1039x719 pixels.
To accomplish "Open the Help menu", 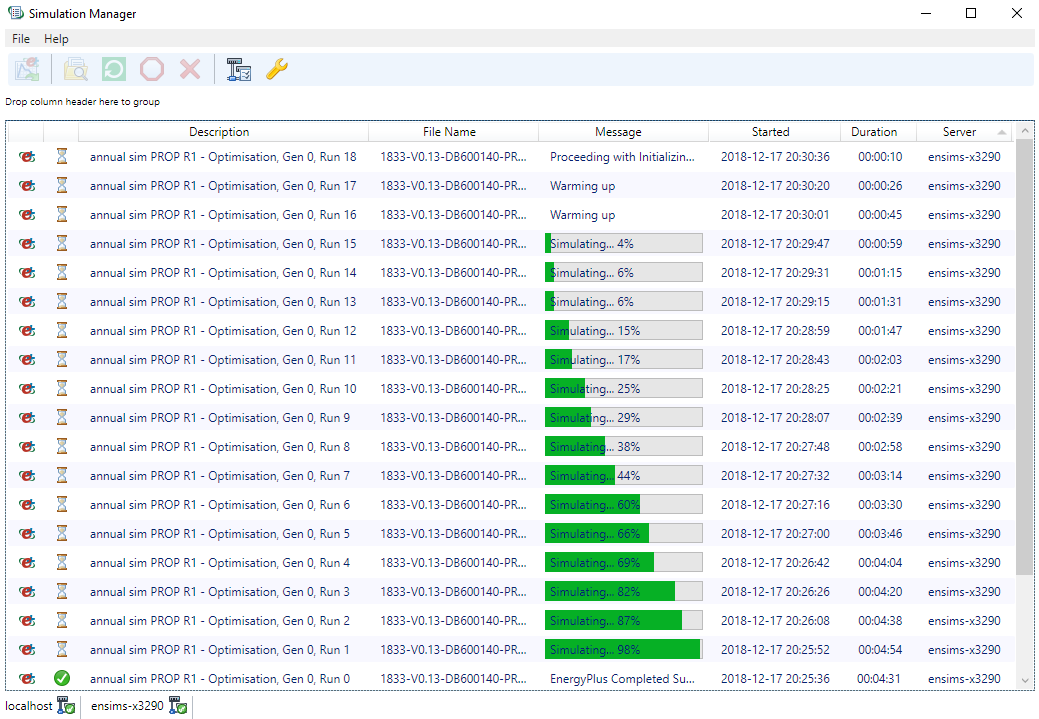I will click(56, 38).
